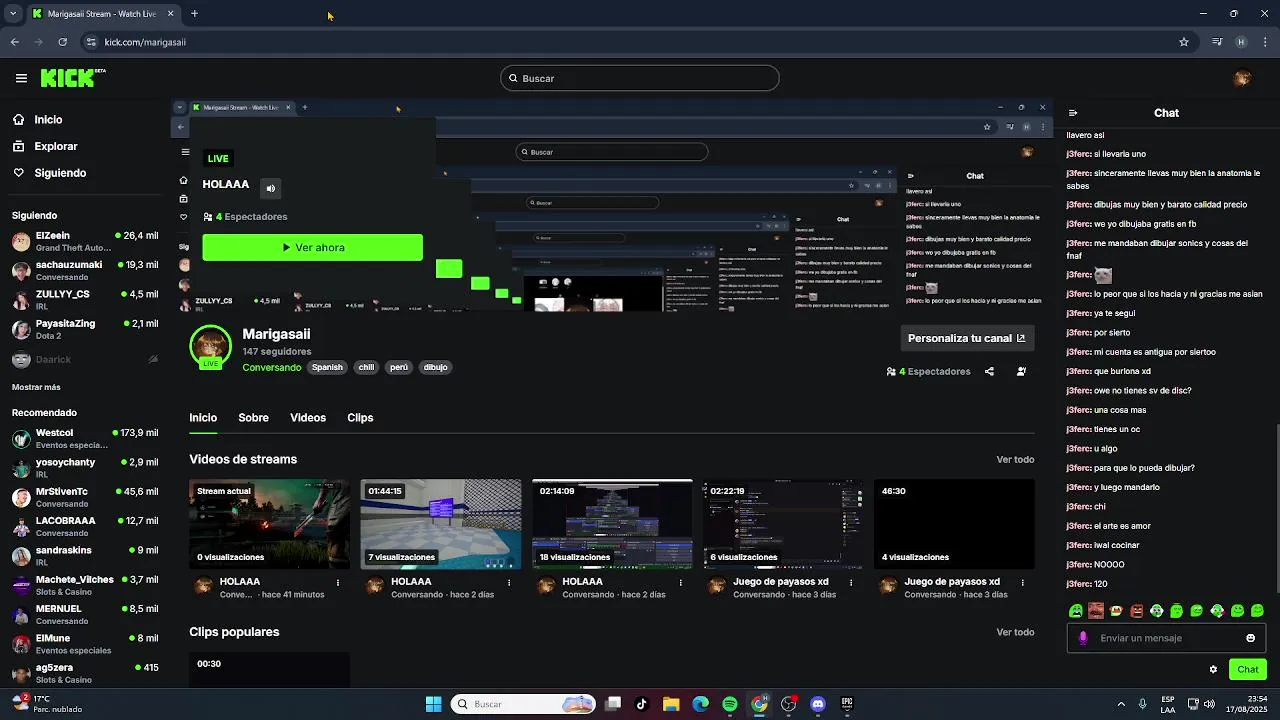Open TikTok from the taskbar
The height and width of the screenshot is (720, 1280).
click(642, 704)
